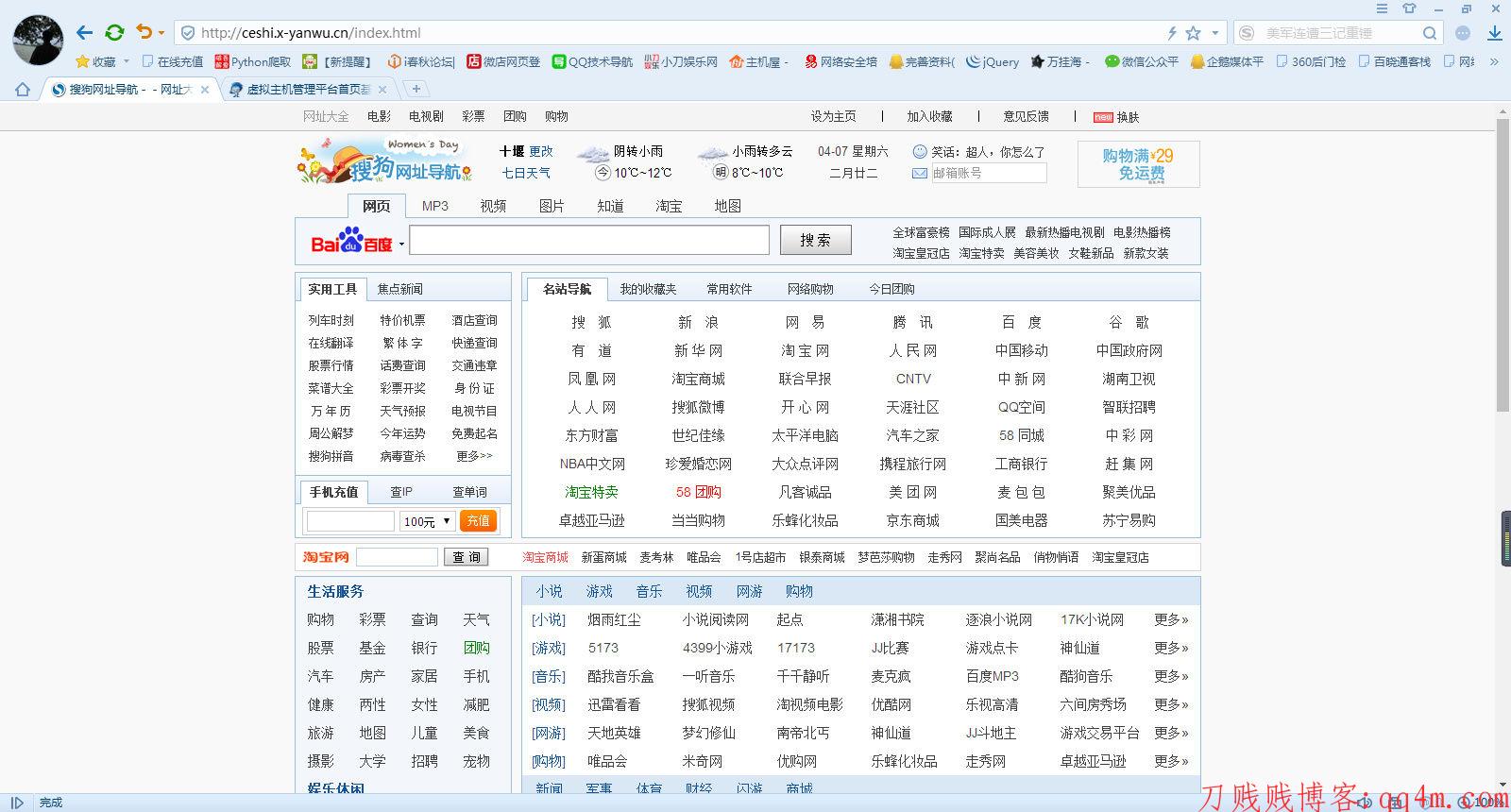
Task: Reload the page with green refresh icon
Action: point(114,33)
